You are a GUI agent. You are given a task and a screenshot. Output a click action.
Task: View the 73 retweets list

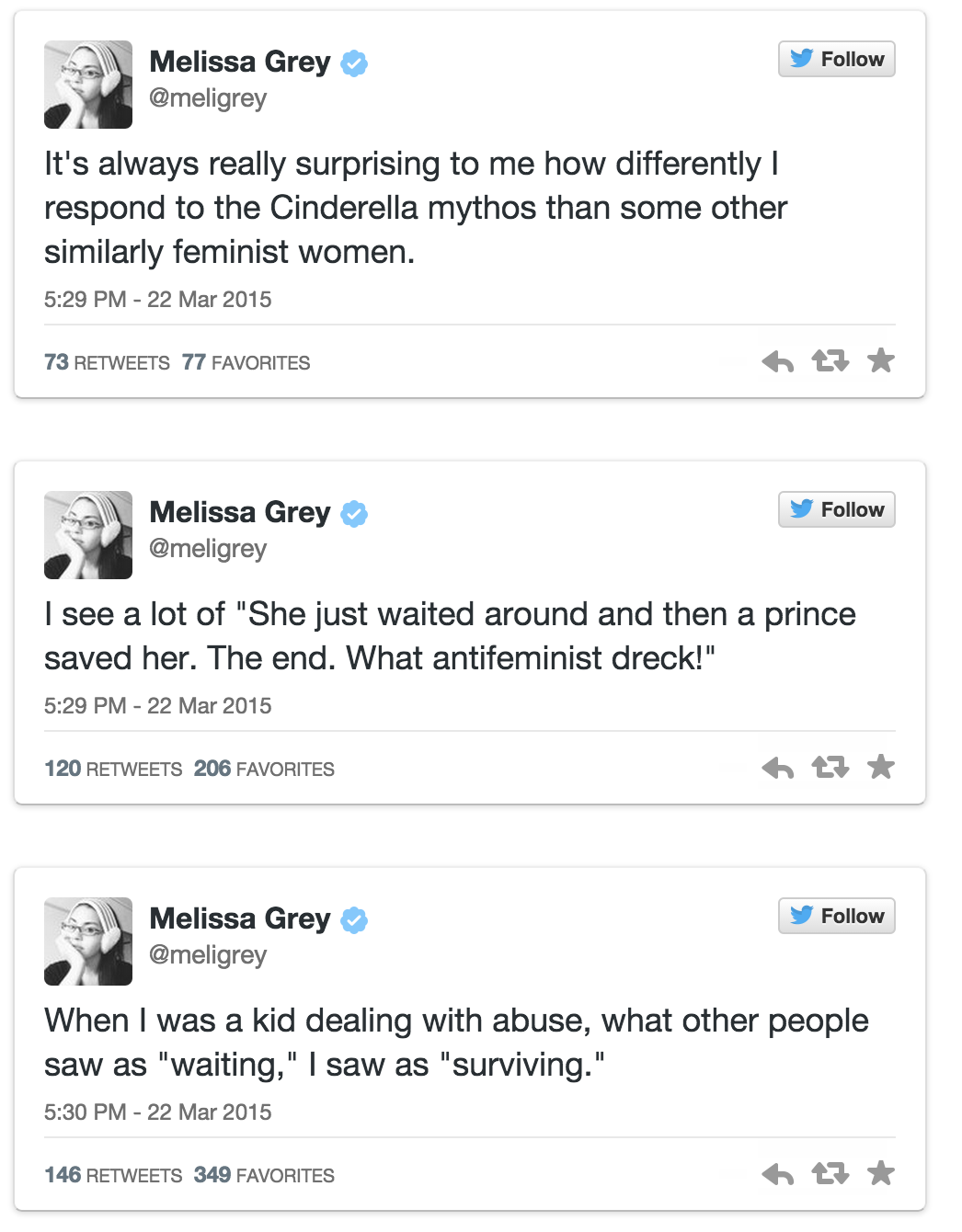(107, 363)
